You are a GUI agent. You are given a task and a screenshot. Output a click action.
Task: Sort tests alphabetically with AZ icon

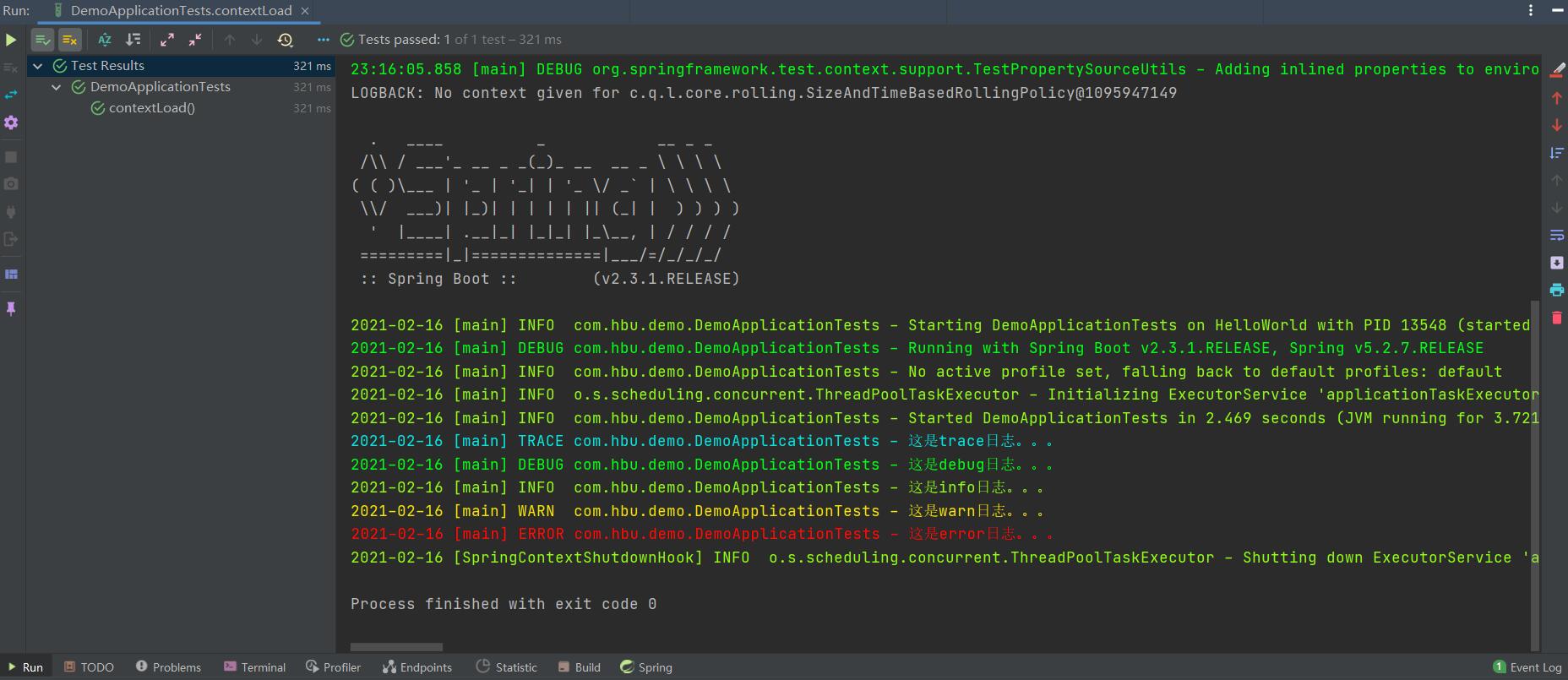coord(105,40)
